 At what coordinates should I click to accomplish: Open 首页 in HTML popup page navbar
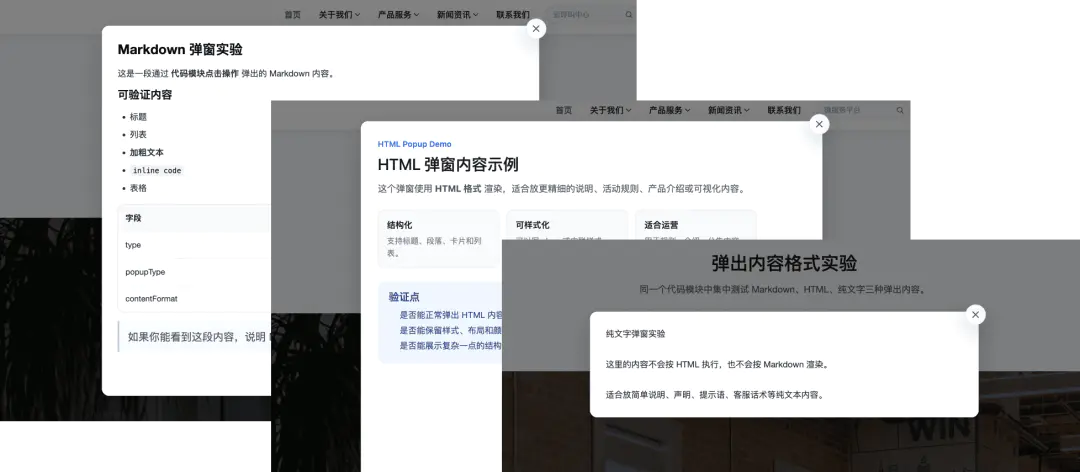pos(563,110)
